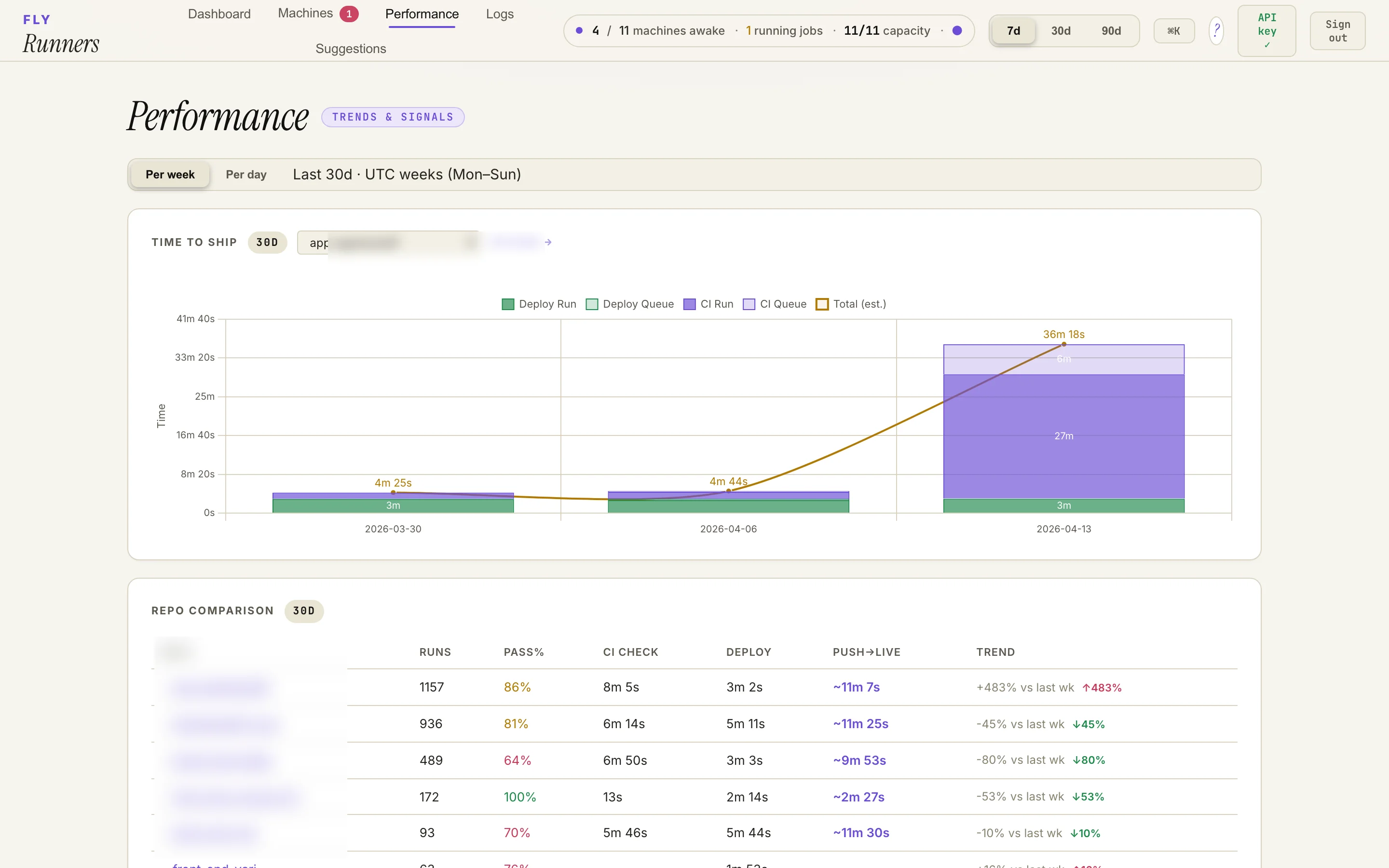Image resolution: width=1389 pixels, height=868 pixels.
Task: Click the Sign out button
Action: click(1337, 31)
